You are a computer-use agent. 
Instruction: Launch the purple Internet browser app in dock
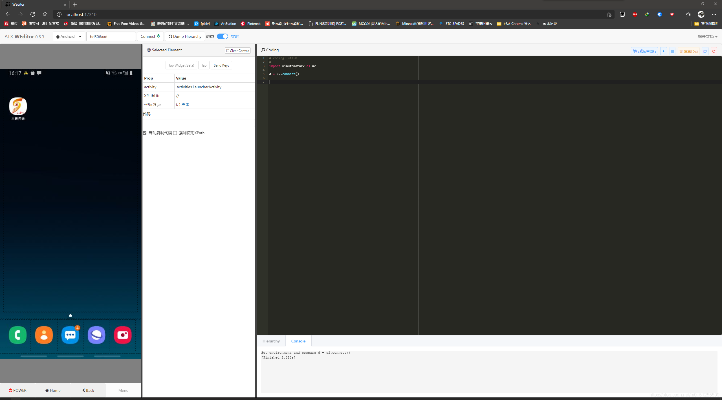pyautogui.click(x=97, y=335)
